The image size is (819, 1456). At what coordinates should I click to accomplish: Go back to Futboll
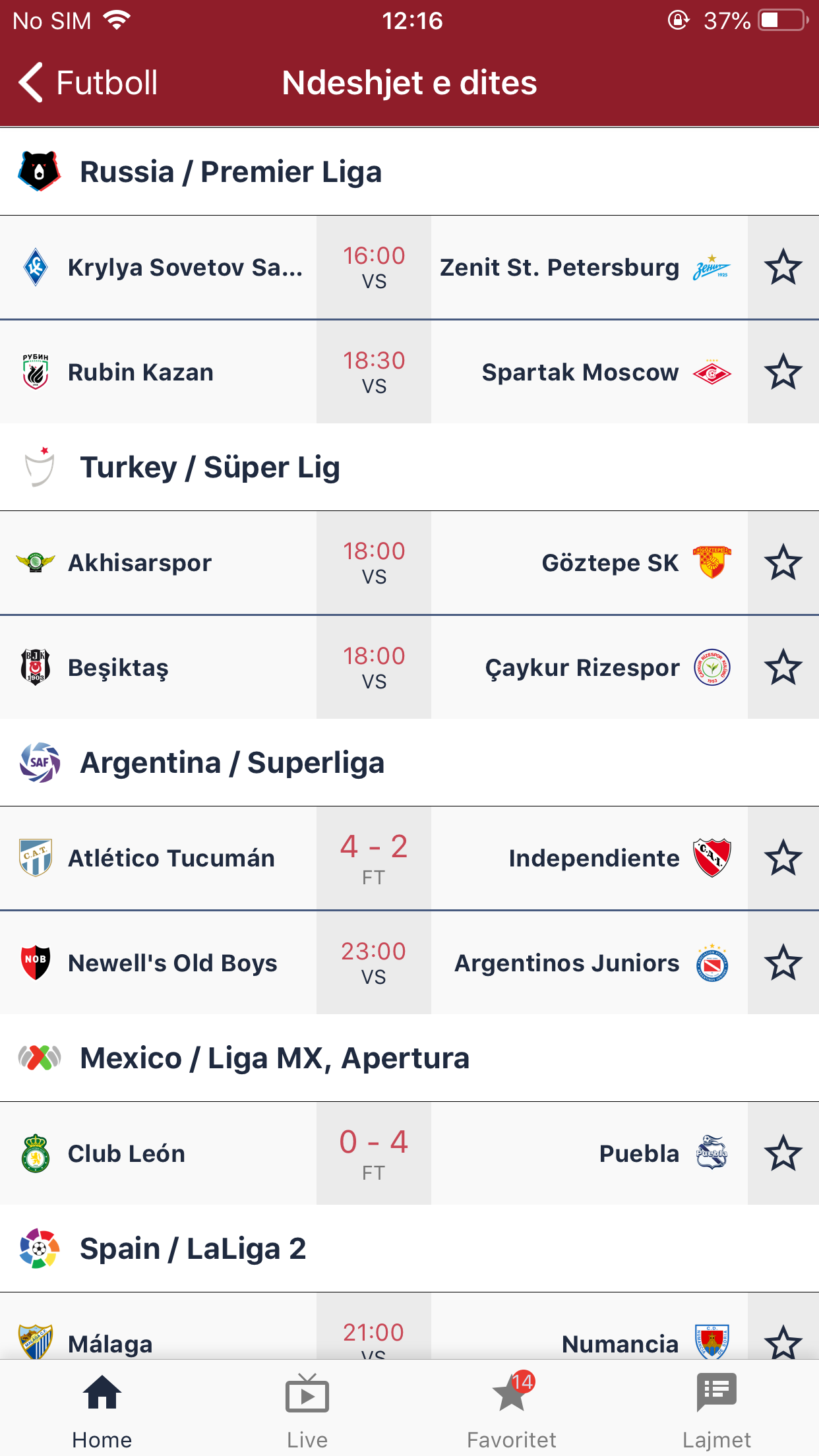(88, 83)
